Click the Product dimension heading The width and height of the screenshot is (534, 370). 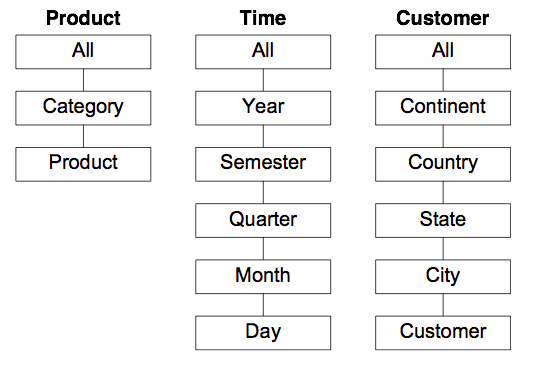point(83,18)
